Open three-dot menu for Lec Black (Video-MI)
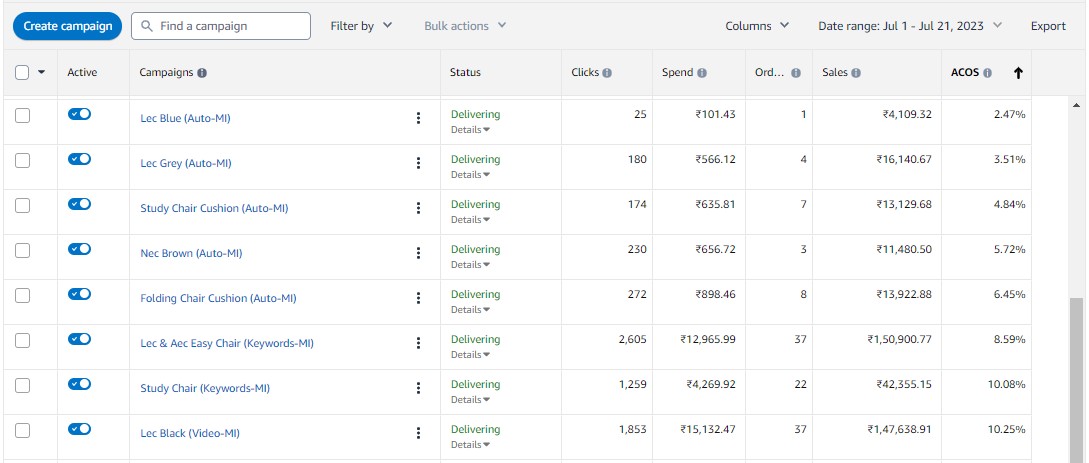This screenshot has height=463, width=1089. pyautogui.click(x=418, y=433)
